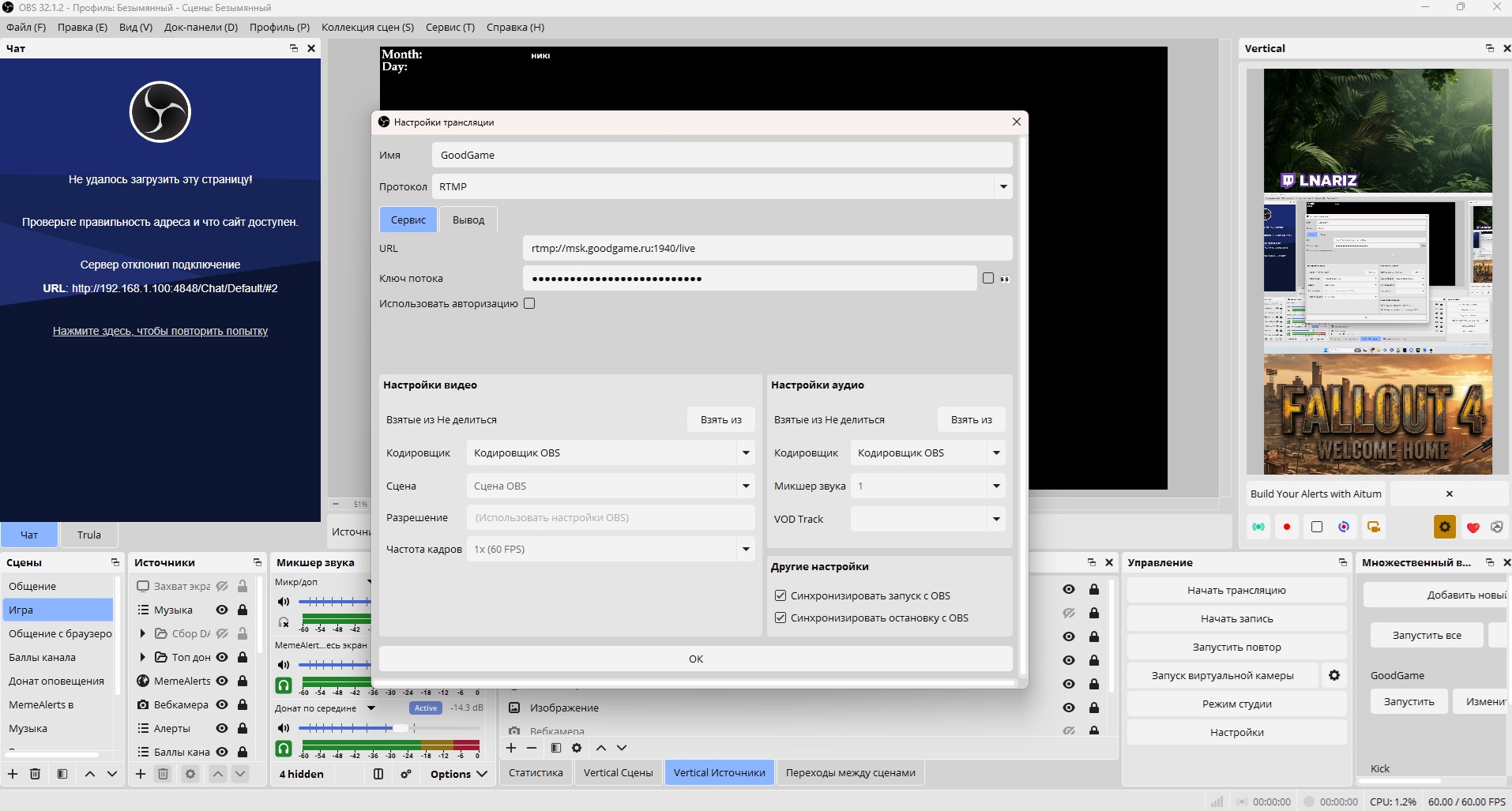
Task: Click the Aitum logo icon beside heart
Action: tap(1497, 527)
